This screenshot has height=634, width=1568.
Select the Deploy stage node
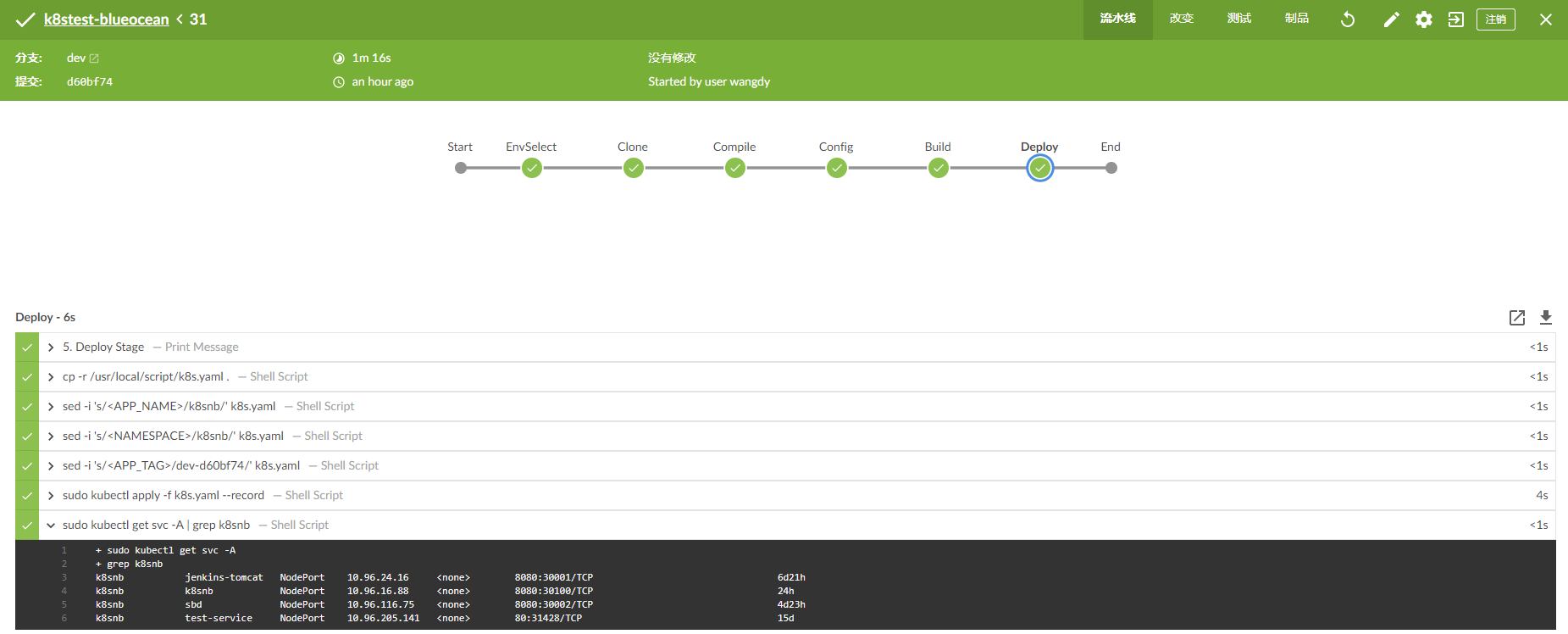point(1040,168)
